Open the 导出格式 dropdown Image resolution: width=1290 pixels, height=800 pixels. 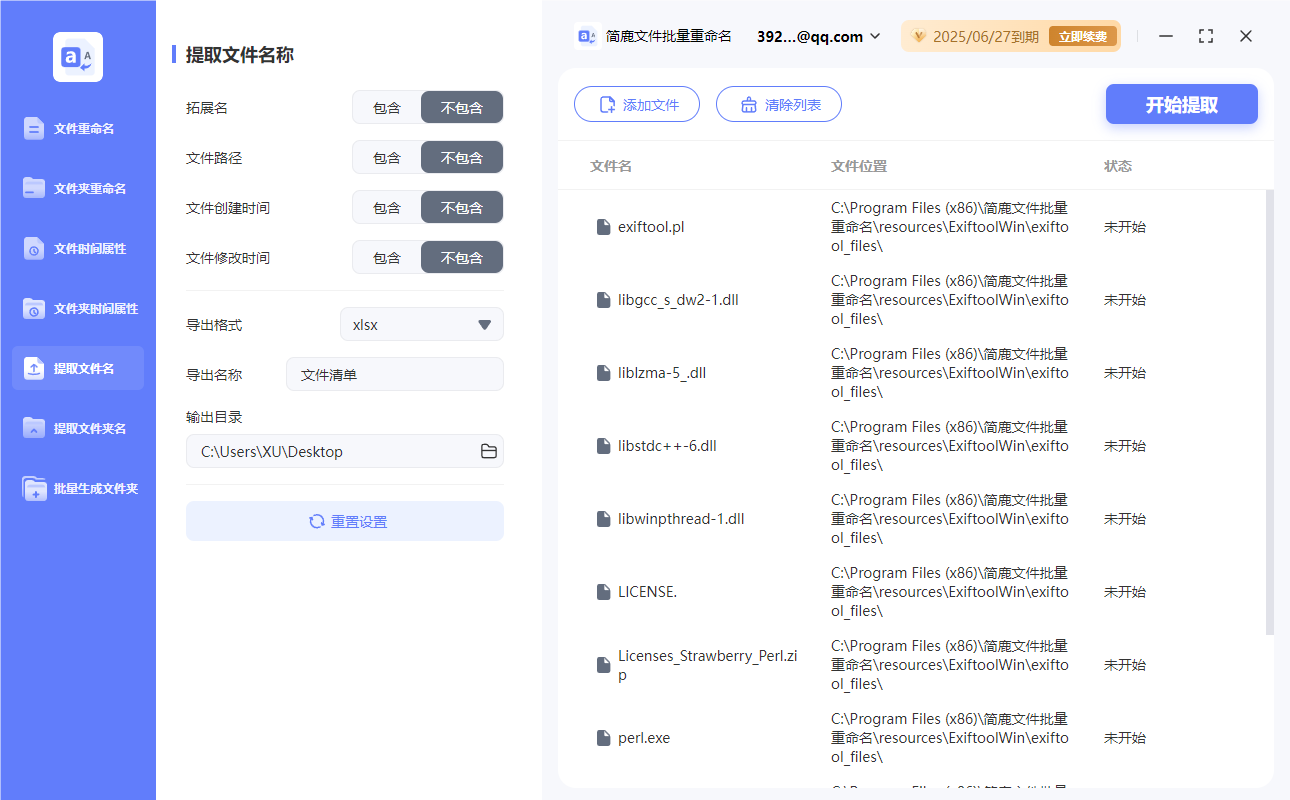421,324
